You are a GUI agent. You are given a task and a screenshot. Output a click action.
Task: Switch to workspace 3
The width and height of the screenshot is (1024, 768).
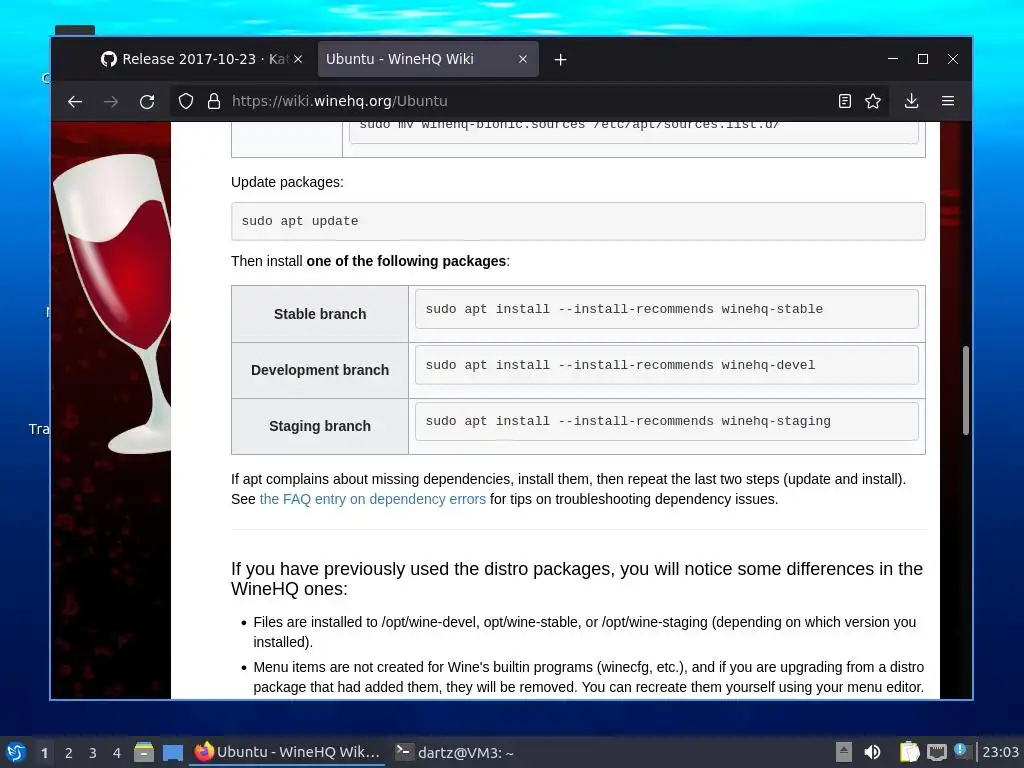pos(93,753)
